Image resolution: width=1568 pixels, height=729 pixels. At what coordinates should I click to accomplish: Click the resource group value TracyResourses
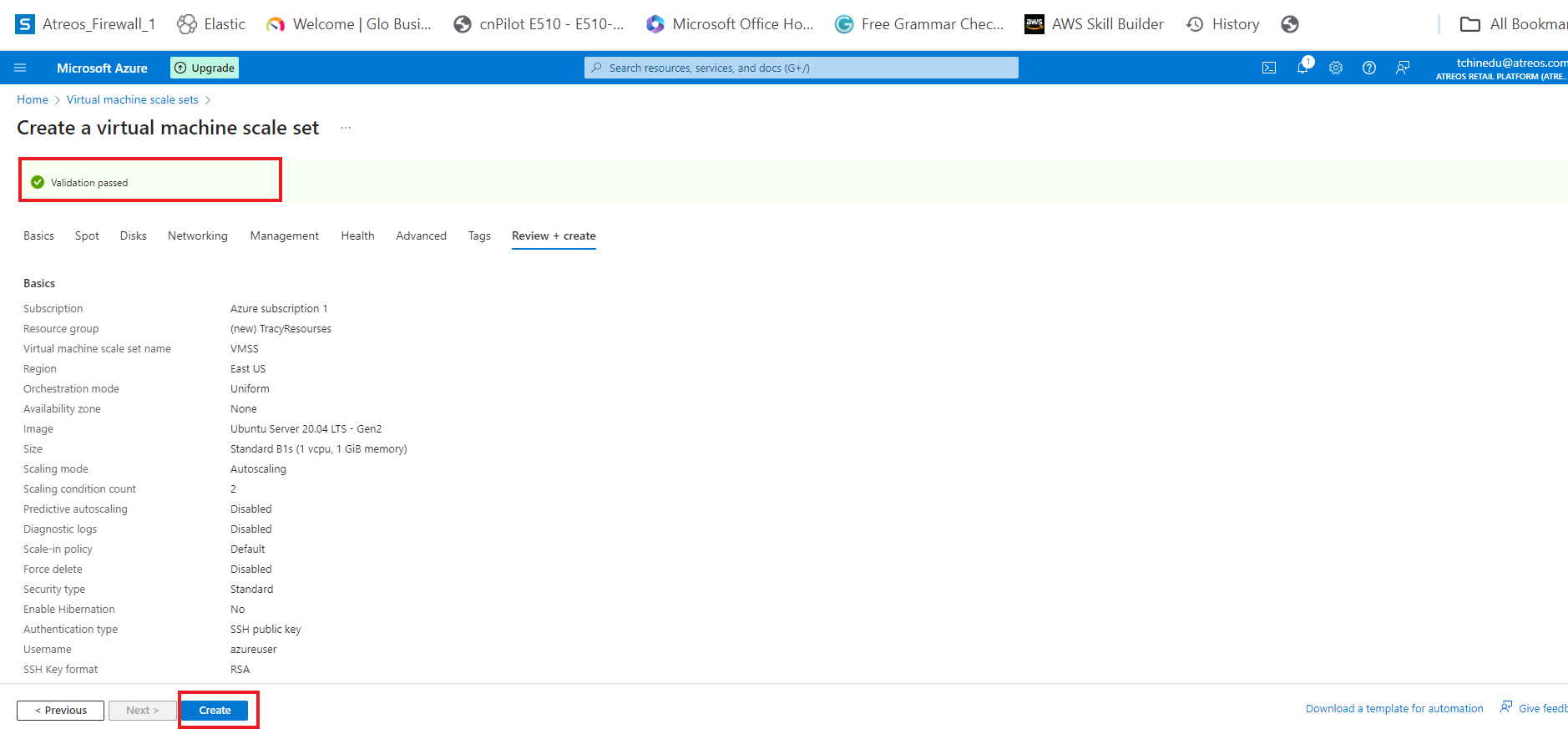click(281, 329)
